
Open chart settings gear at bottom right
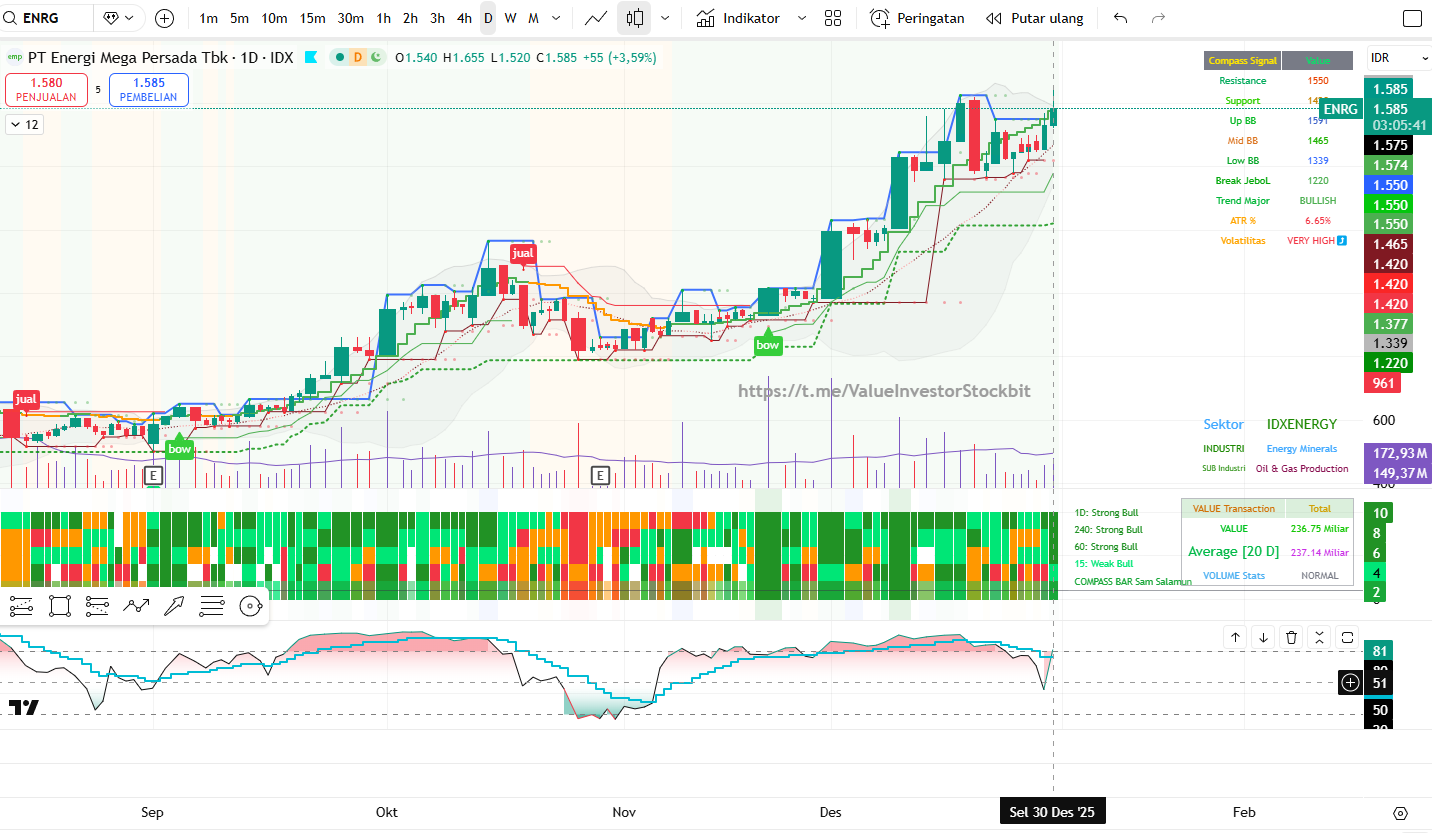pyautogui.click(x=1400, y=812)
